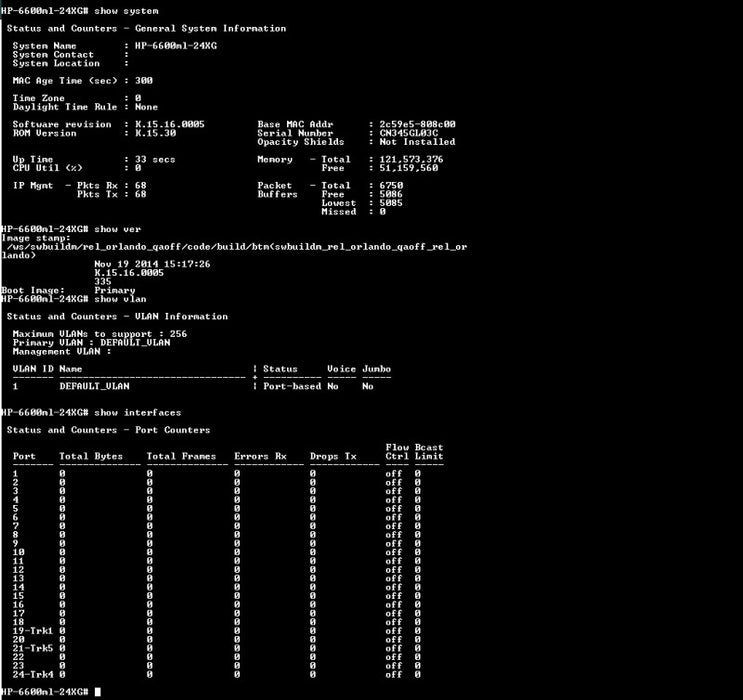Select 'Daylight Time Rule' value None
Viewport: 743px width, 700px height.
pos(146,107)
